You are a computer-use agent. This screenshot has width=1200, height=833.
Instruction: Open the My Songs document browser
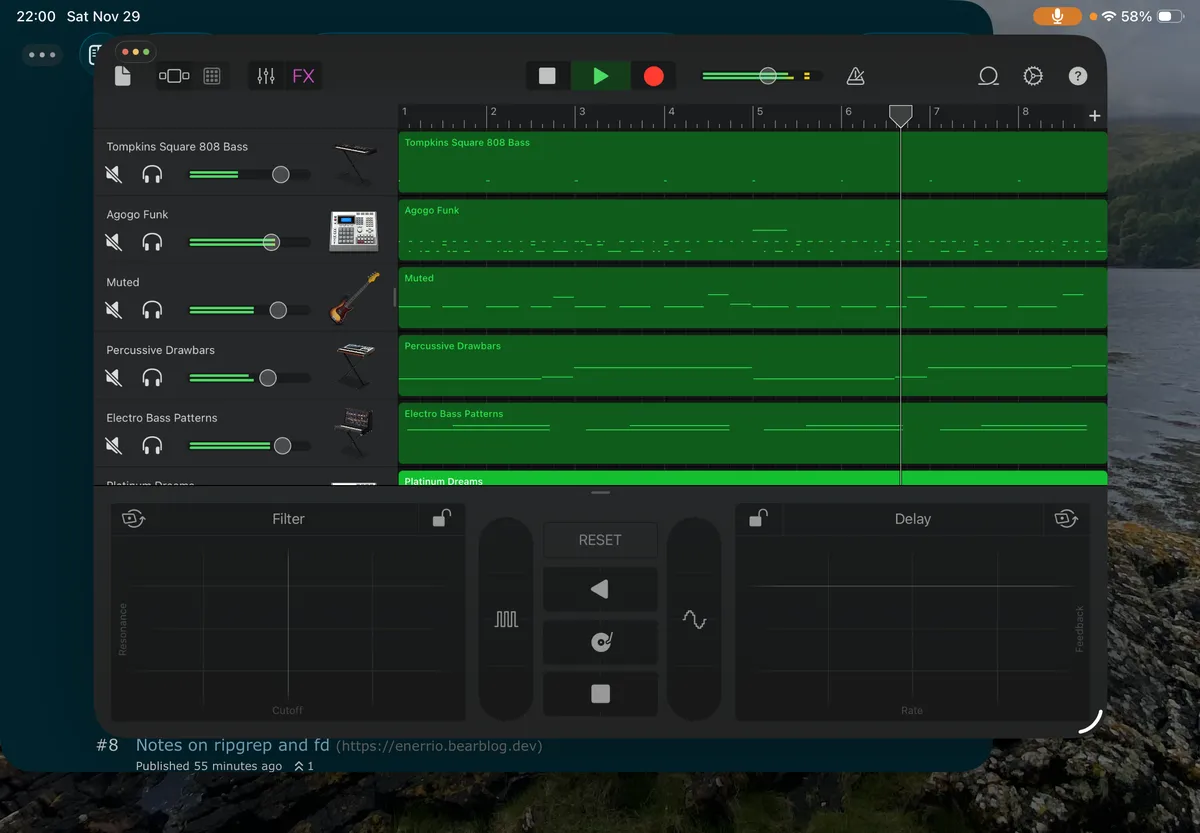(123, 76)
